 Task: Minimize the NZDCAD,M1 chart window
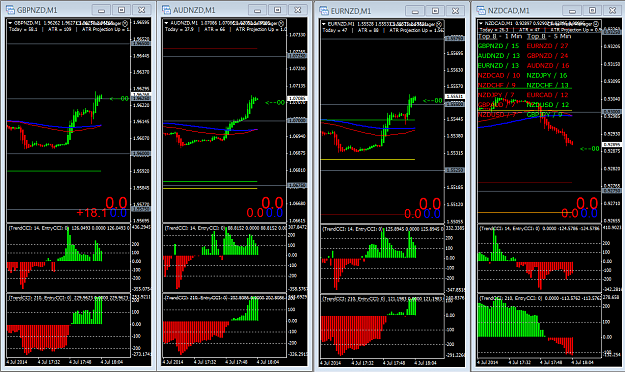point(572,11)
